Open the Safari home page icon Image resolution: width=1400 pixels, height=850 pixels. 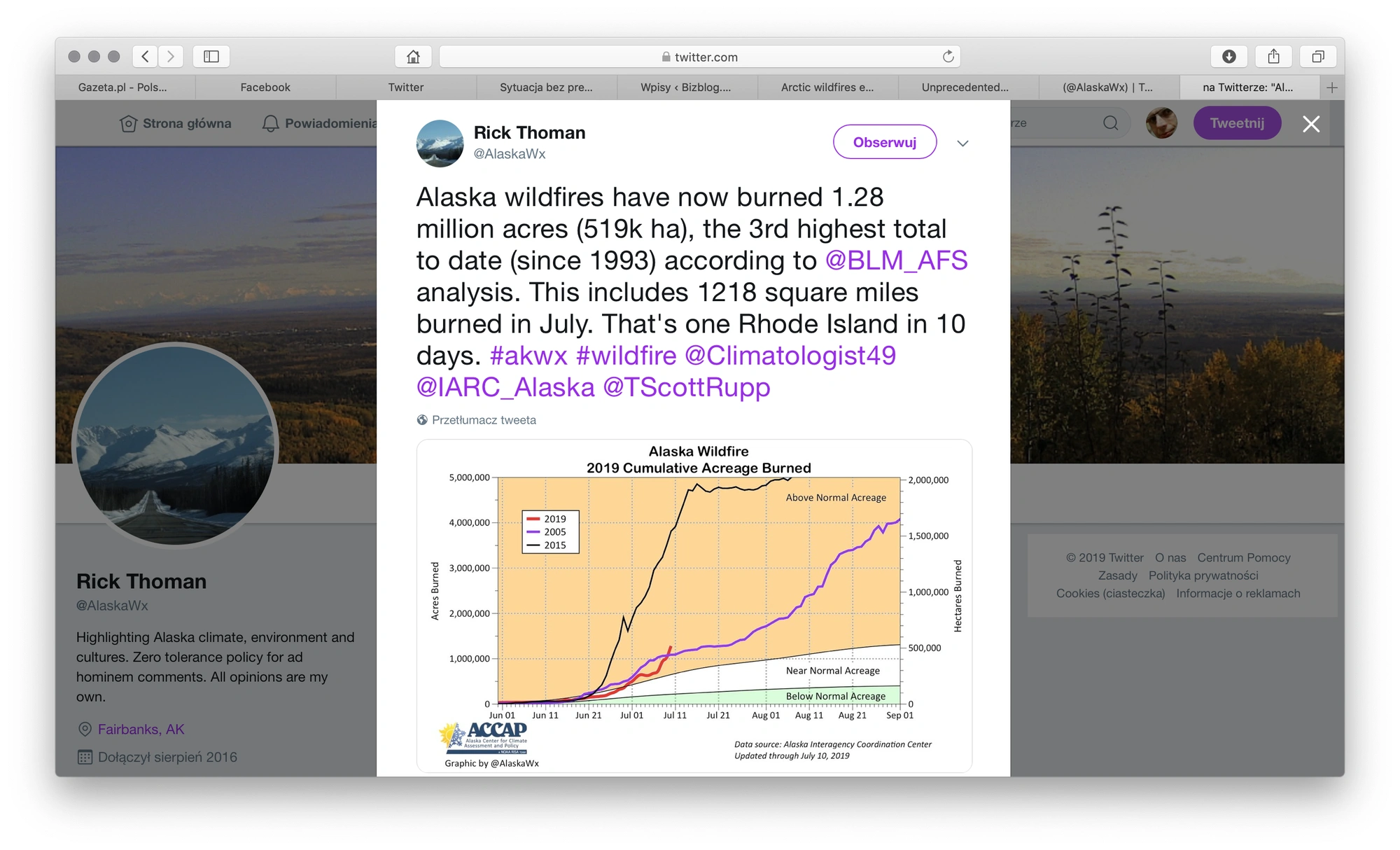(413, 57)
